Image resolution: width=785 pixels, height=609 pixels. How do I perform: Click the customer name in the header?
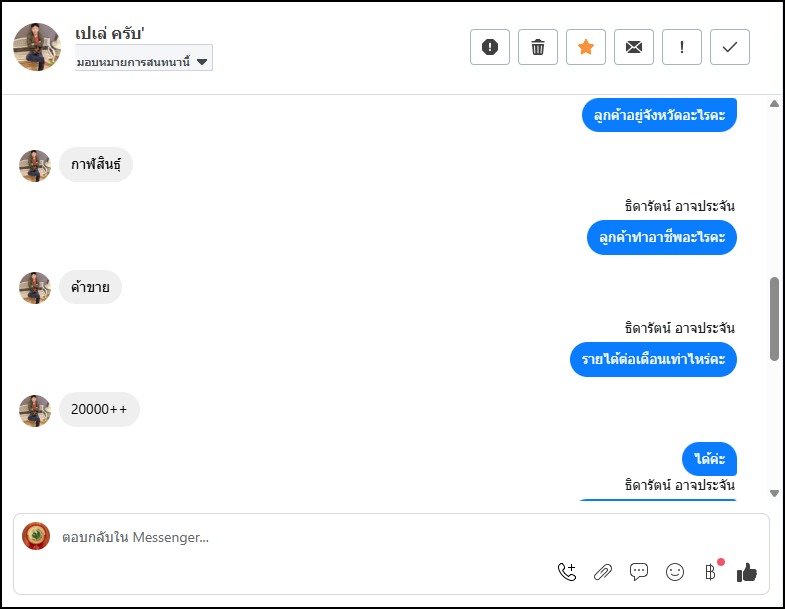coord(110,34)
